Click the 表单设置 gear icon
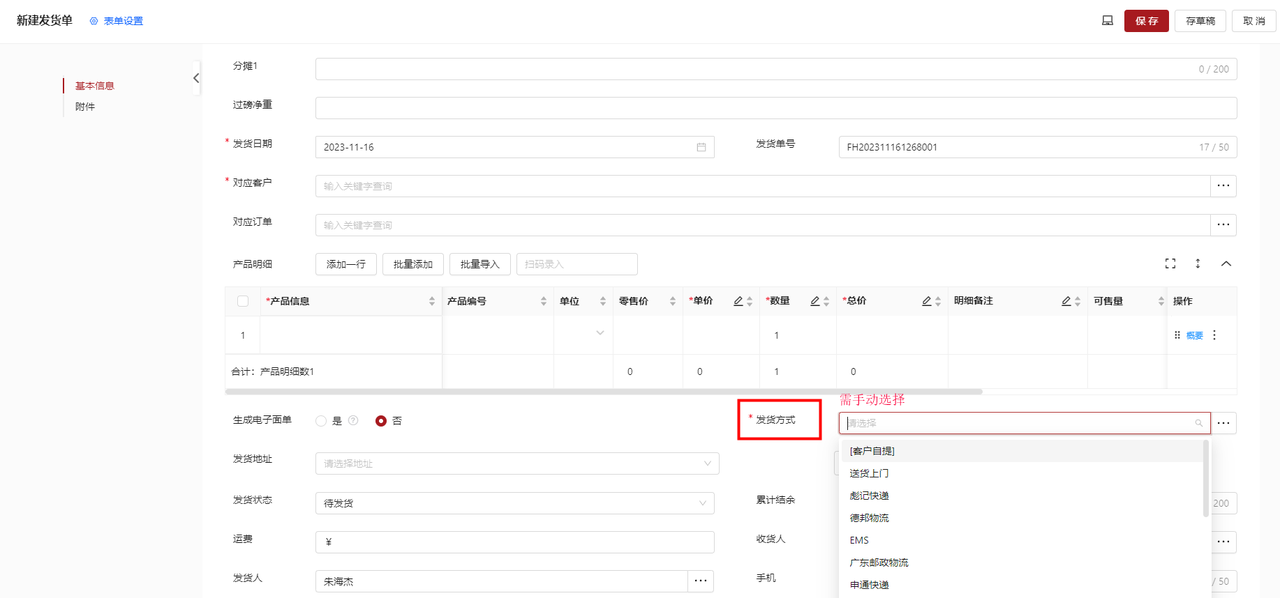1280x598 pixels. pyautogui.click(x=94, y=21)
